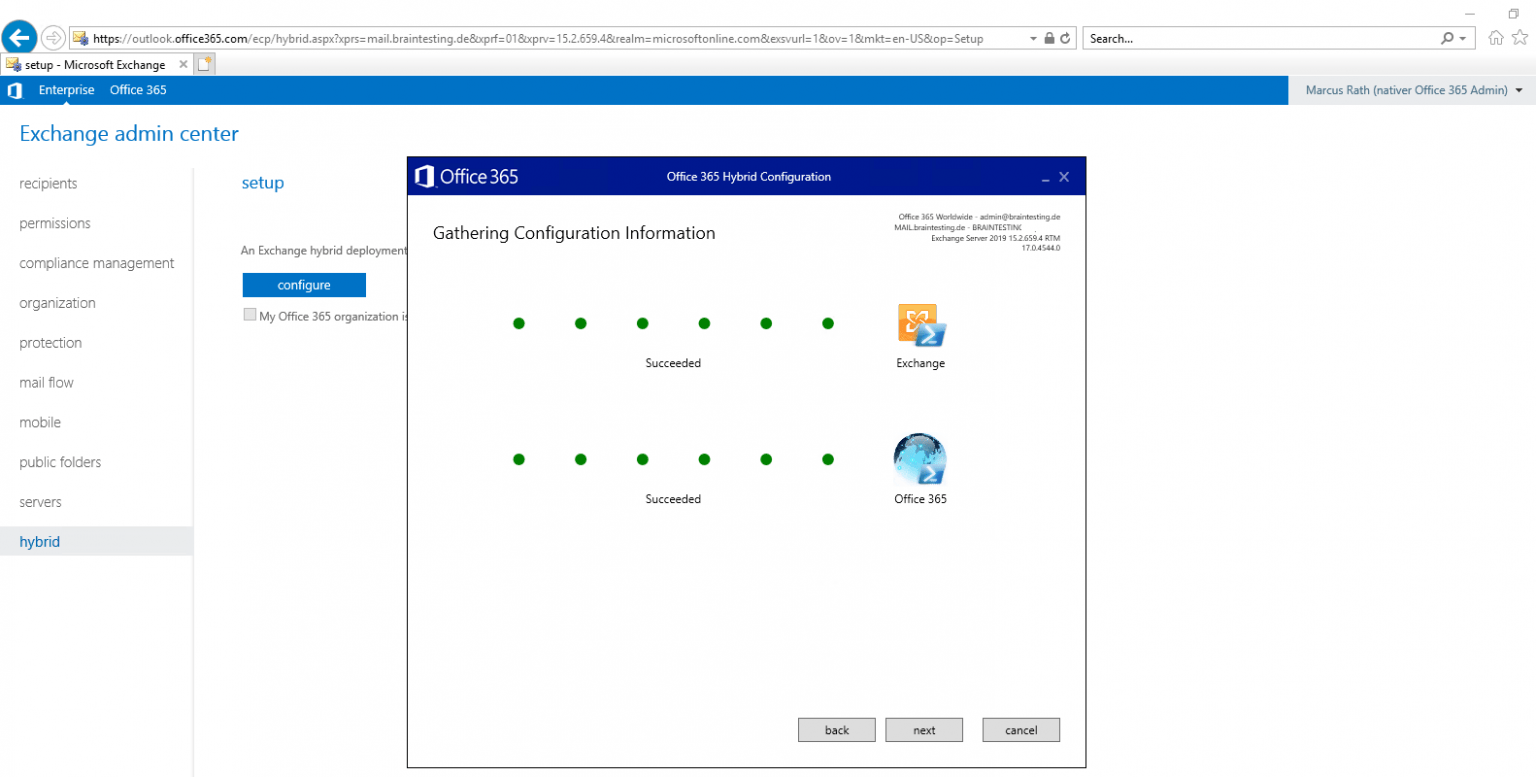Select the Enterprise tab in the header
Viewport: 1536px width, 777px height.
click(66, 90)
